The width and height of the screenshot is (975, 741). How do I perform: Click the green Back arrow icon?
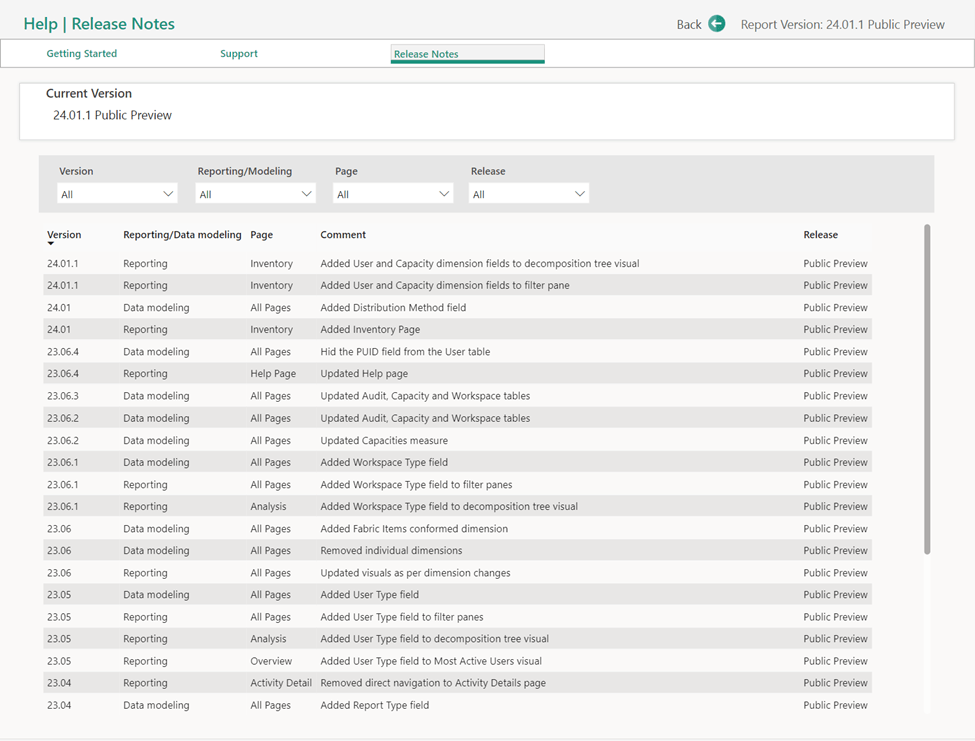(x=716, y=24)
